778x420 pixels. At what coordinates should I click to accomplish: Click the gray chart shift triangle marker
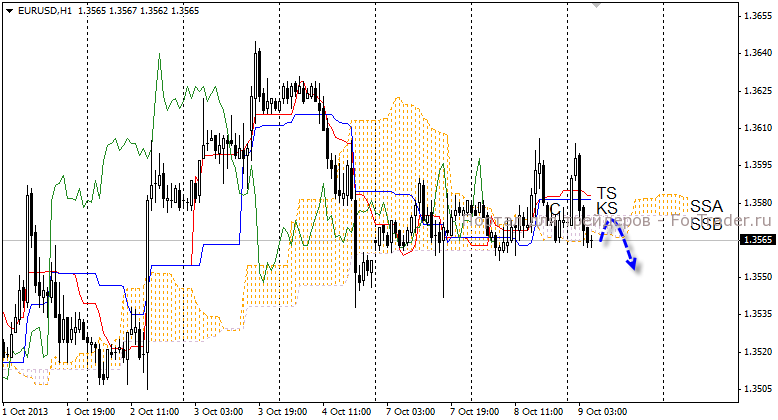coord(598,6)
